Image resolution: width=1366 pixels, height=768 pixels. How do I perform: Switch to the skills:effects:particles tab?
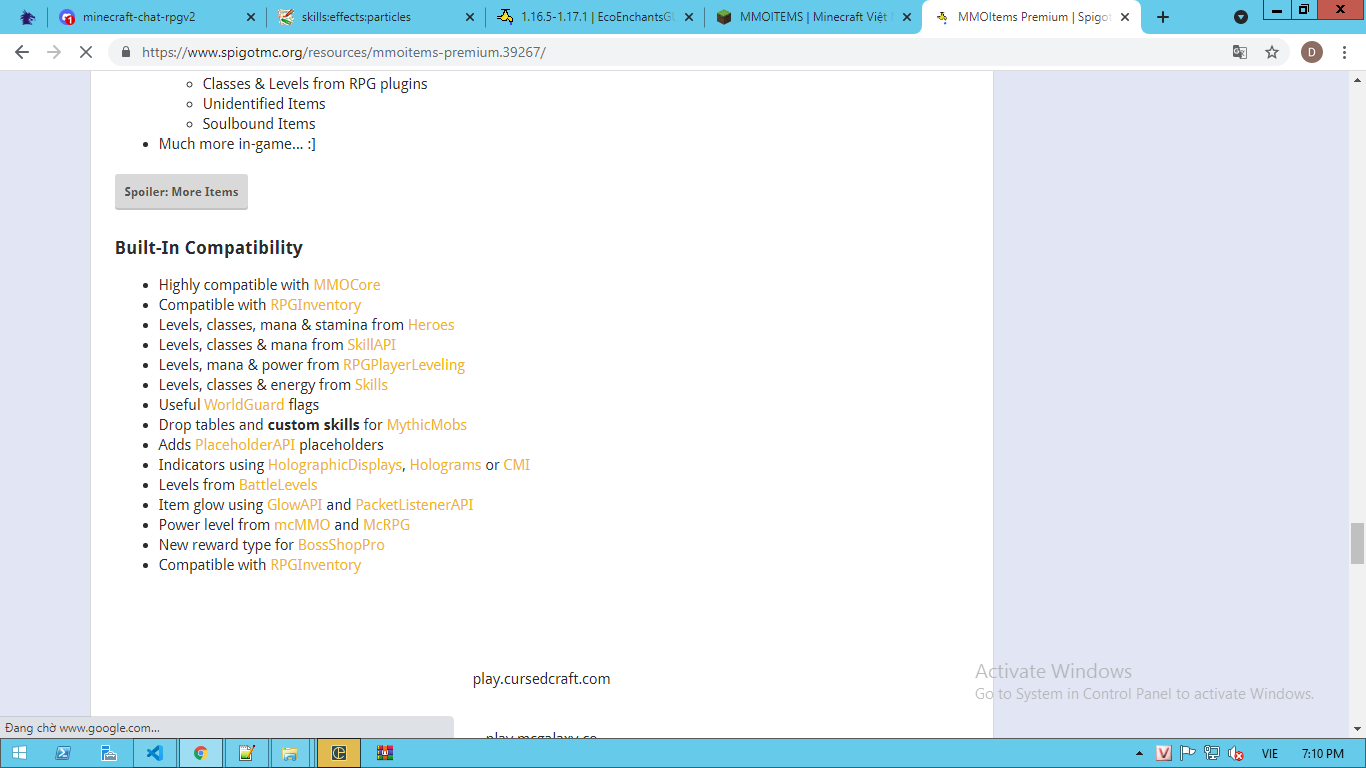coord(357,17)
